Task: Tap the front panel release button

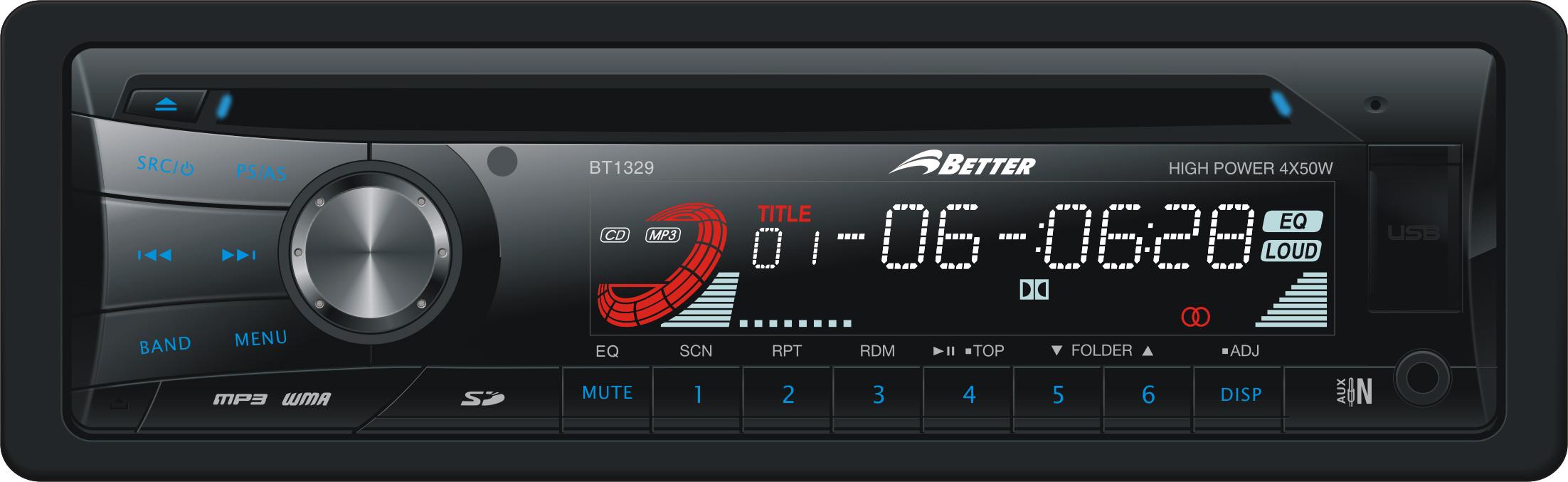Action: (119, 404)
